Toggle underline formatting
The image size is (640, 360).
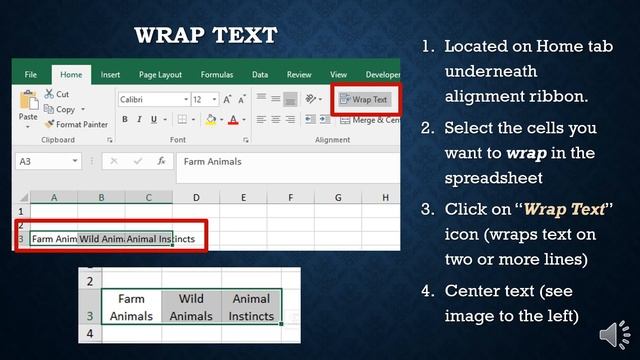tap(153, 119)
